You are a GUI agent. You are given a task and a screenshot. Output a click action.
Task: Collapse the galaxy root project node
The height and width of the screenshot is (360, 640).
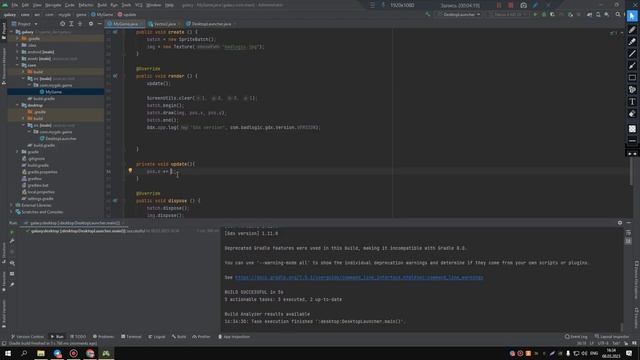point(11,32)
